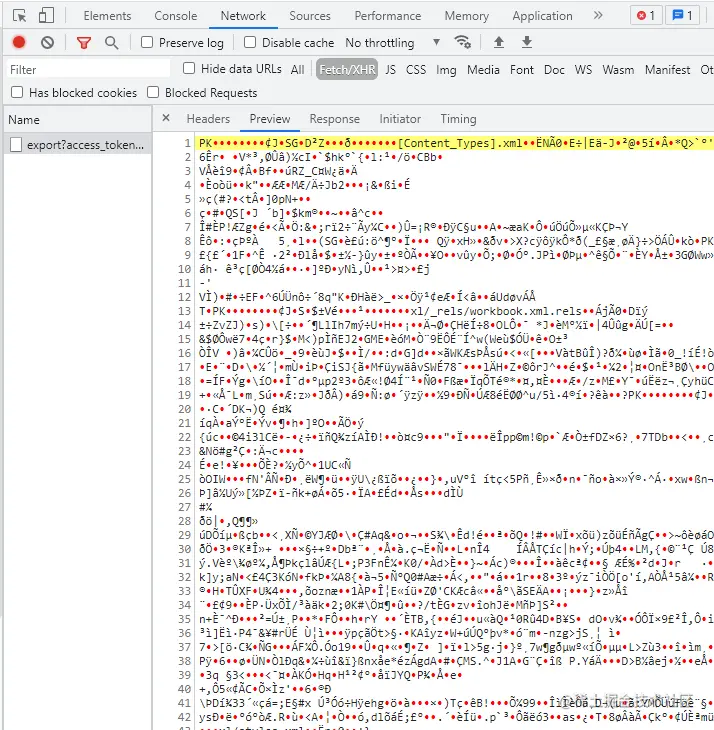Toggle the red filter funnel icon
Viewport: 714px width, 730px height.
84,43
